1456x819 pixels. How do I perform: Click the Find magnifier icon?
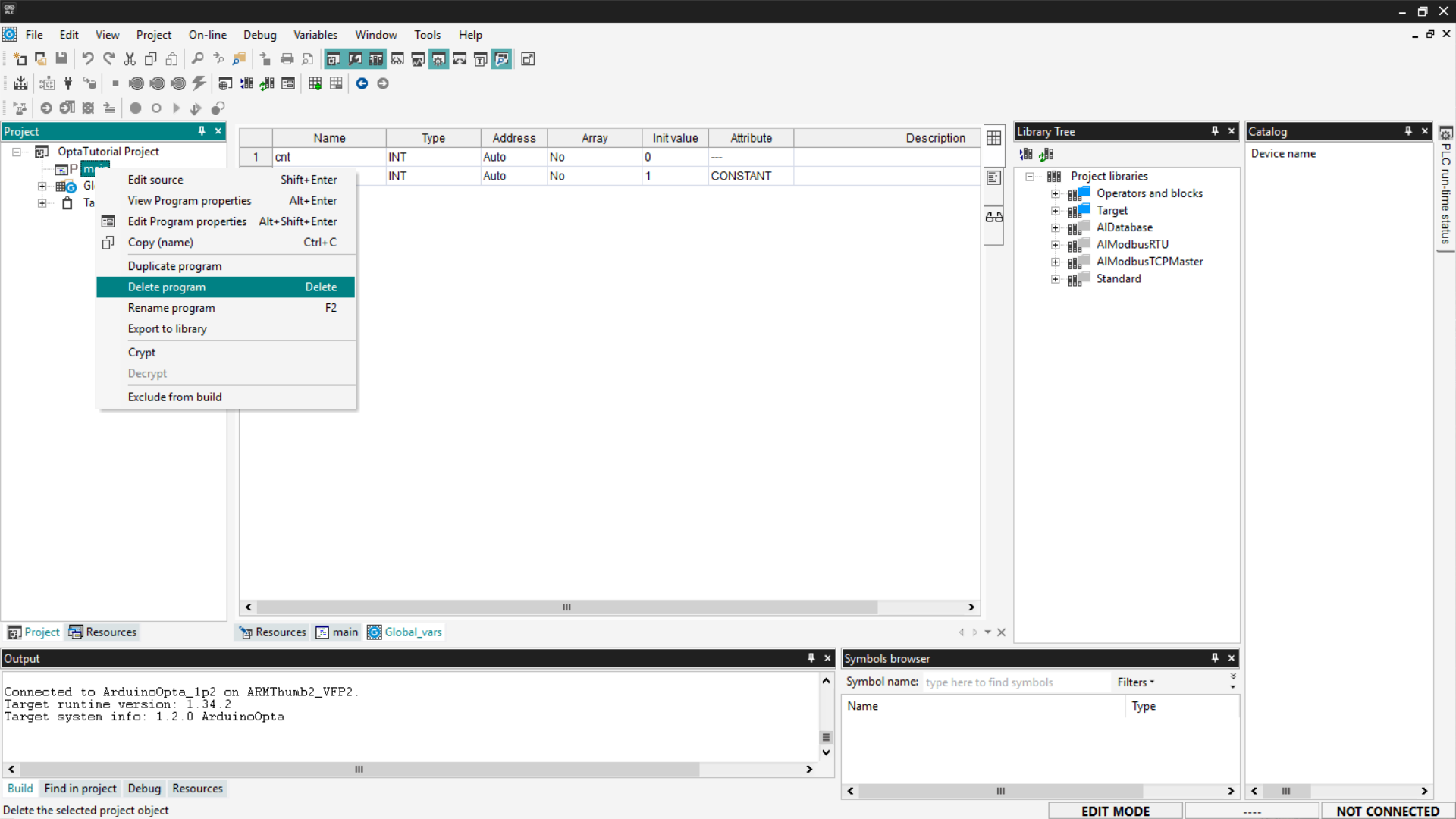click(197, 59)
